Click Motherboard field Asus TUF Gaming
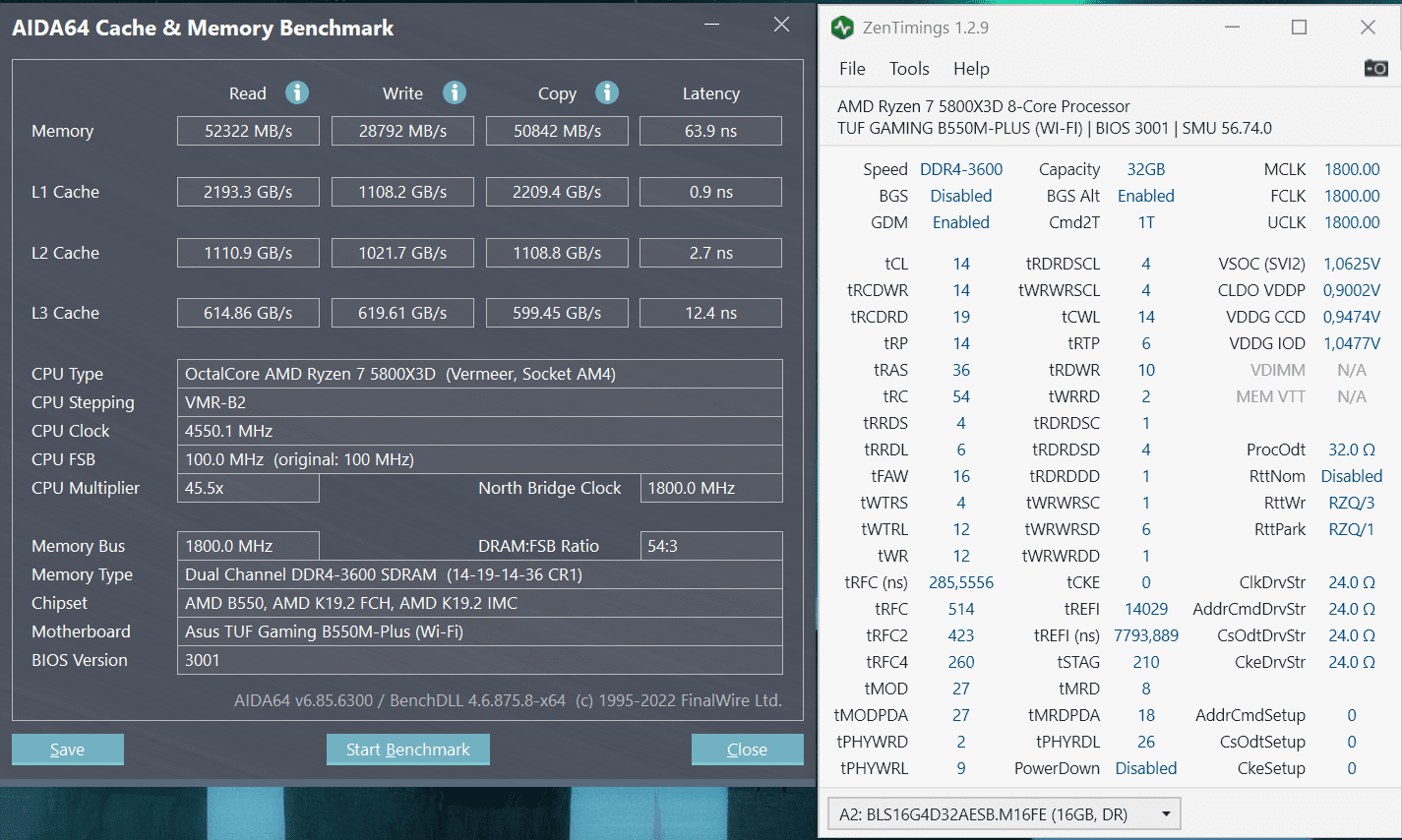This screenshot has width=1402, height=840. coord(480,631)
